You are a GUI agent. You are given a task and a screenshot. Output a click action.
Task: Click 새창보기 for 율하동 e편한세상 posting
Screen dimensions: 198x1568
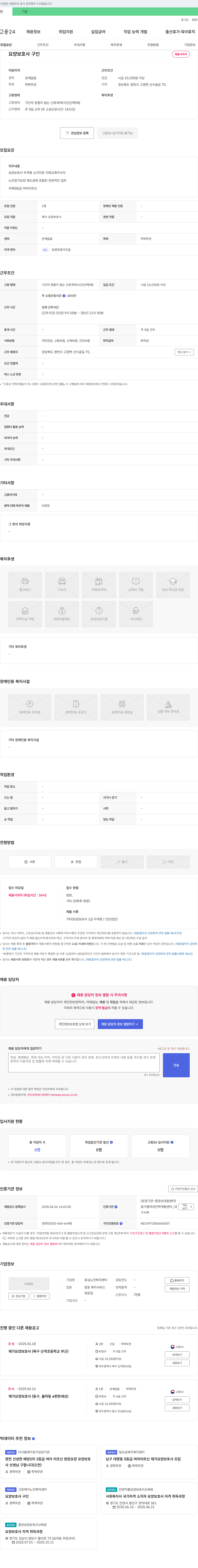[x=177, y=1408]
